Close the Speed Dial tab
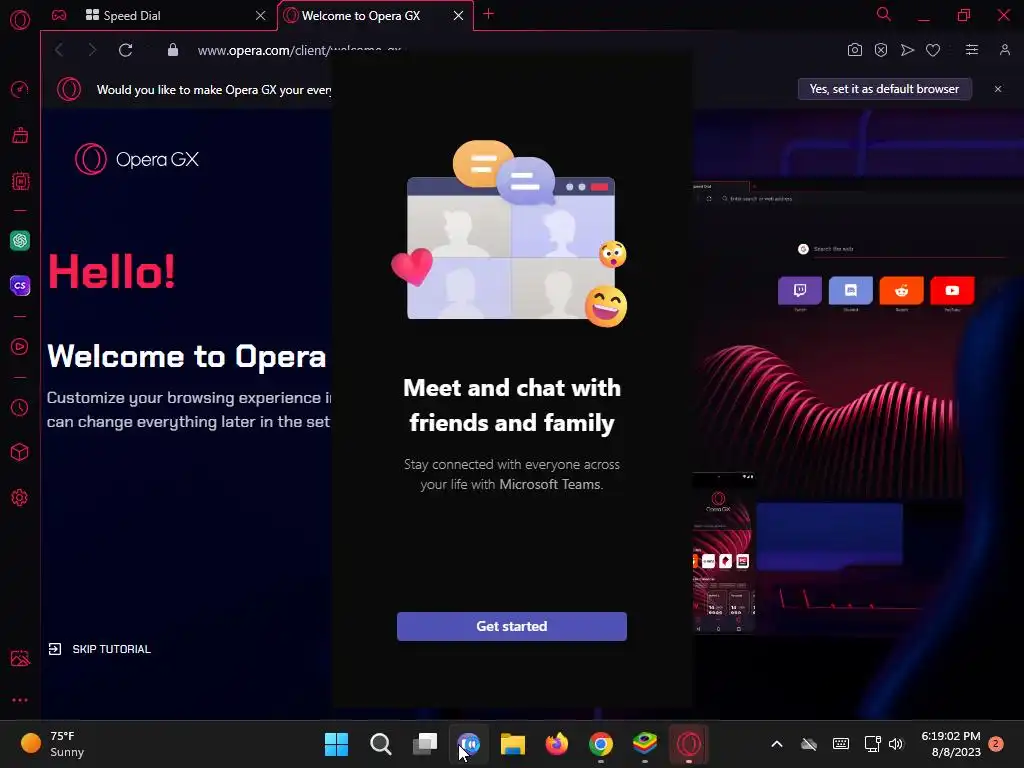Image resolution: width=1024 pixels, height=768 pixels. coord(261,16)
